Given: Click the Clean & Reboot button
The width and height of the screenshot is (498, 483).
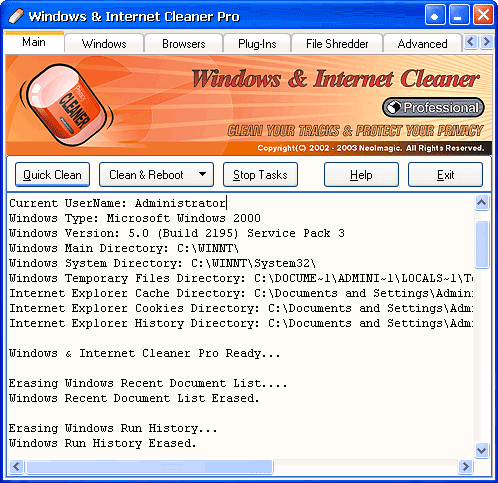Looking at the screenshot, I should coord(147,175).
